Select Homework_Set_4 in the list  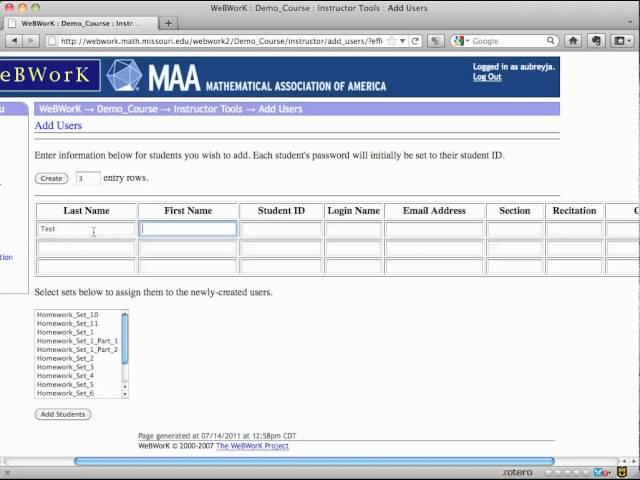coord(65,376)
